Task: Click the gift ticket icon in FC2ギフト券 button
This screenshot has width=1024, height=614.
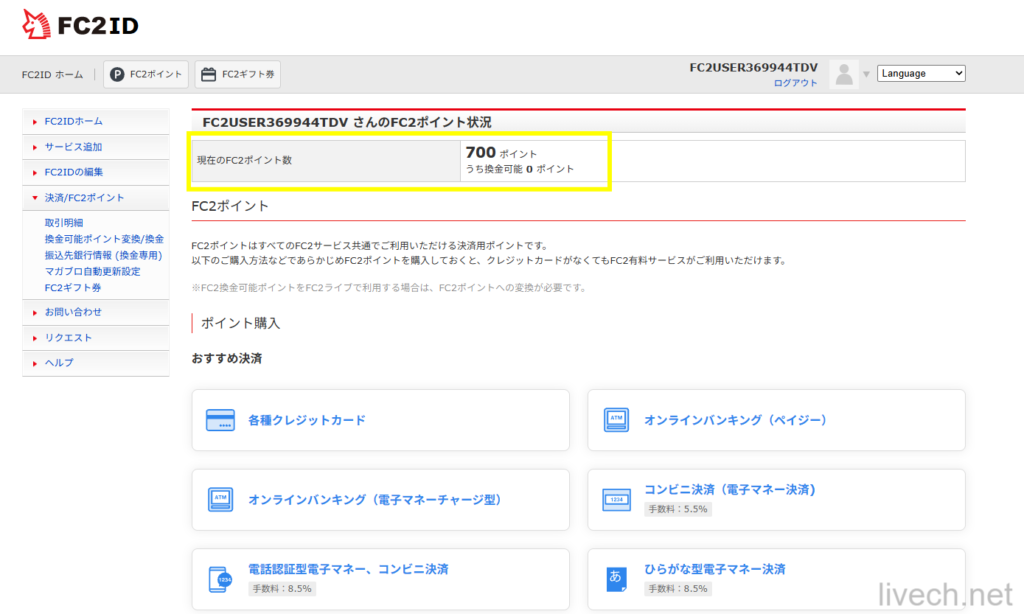Action: pos(208,74)
